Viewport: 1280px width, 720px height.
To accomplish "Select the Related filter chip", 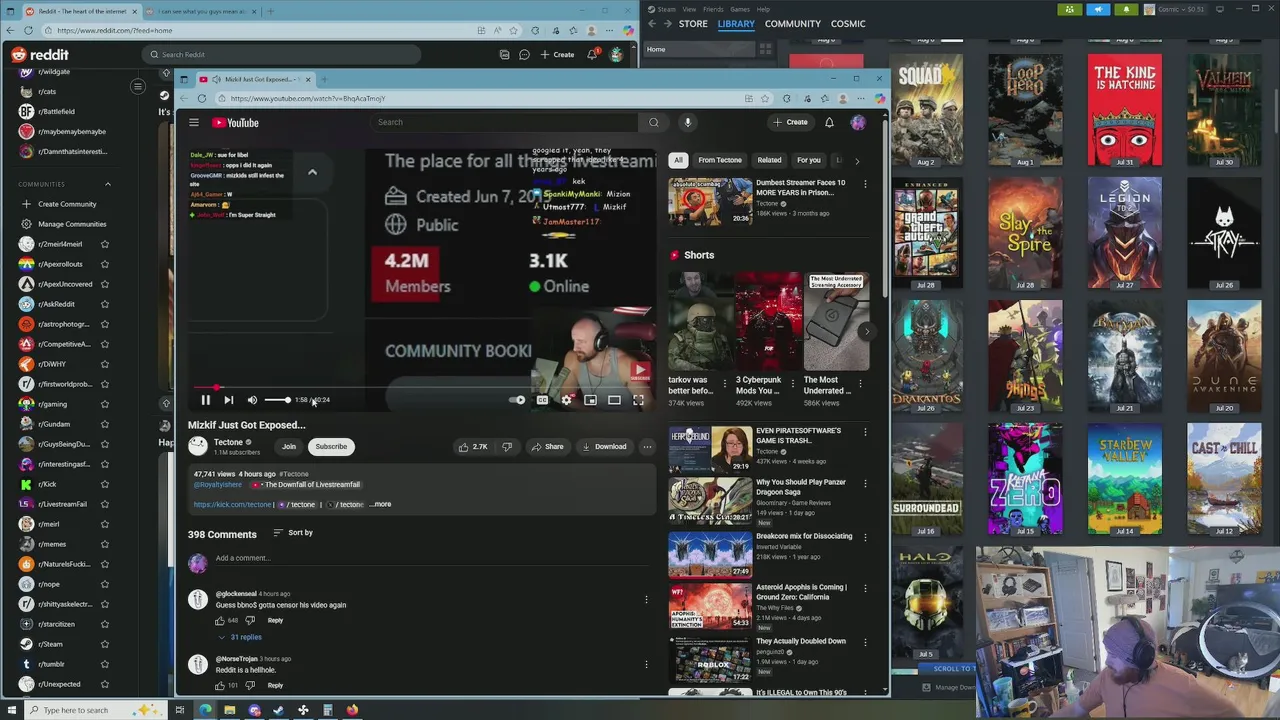I will [769, 160].
